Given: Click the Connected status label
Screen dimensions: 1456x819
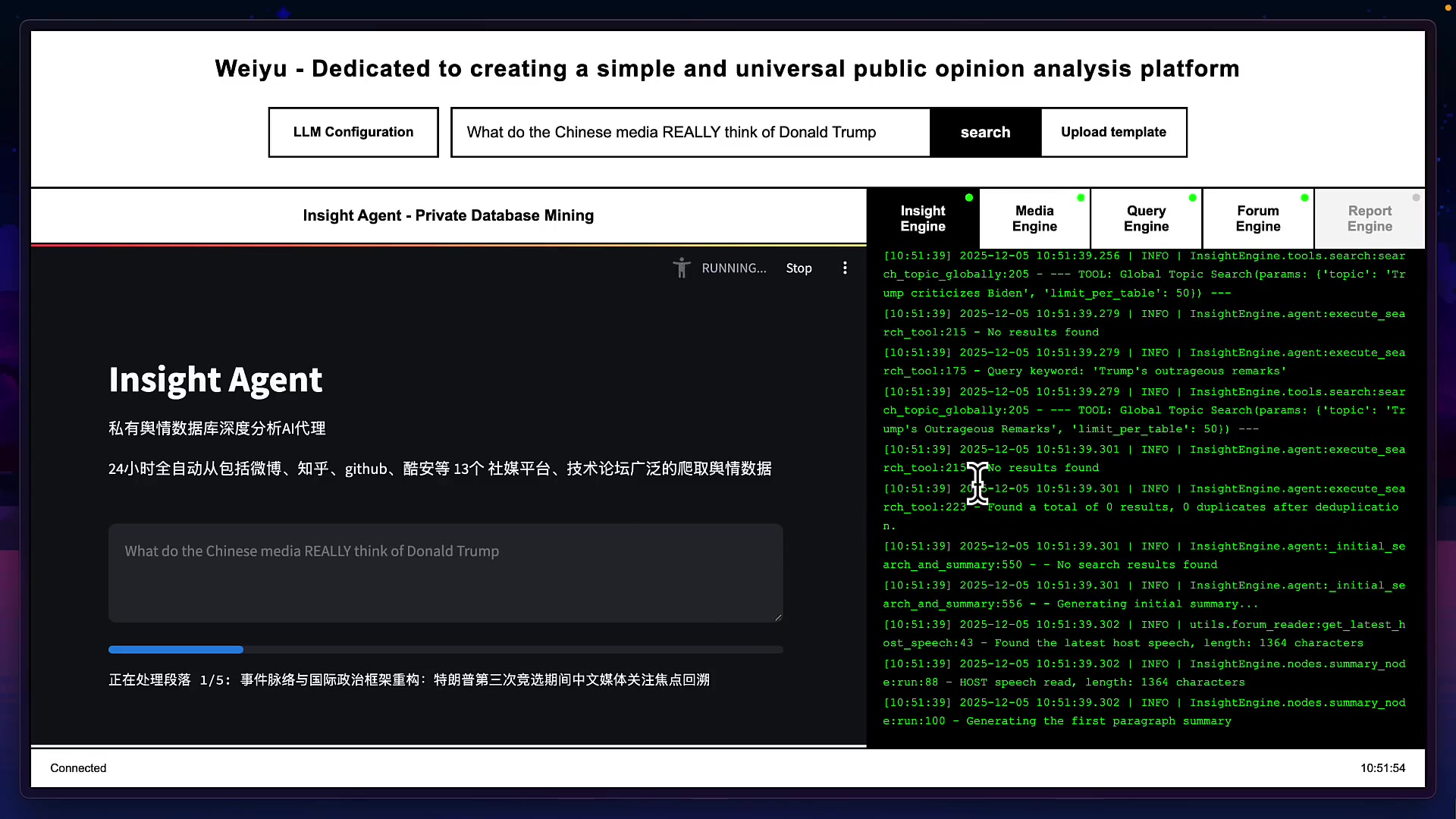Looking at the screenshot, I should (x=77, y=767).
